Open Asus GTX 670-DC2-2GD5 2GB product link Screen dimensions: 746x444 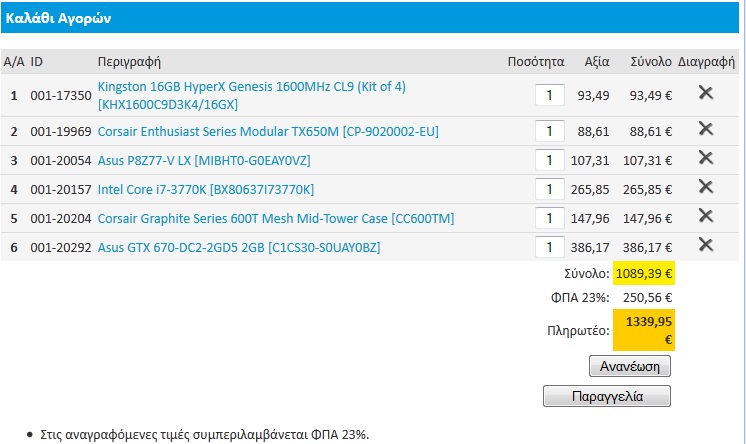pos(239,247)
